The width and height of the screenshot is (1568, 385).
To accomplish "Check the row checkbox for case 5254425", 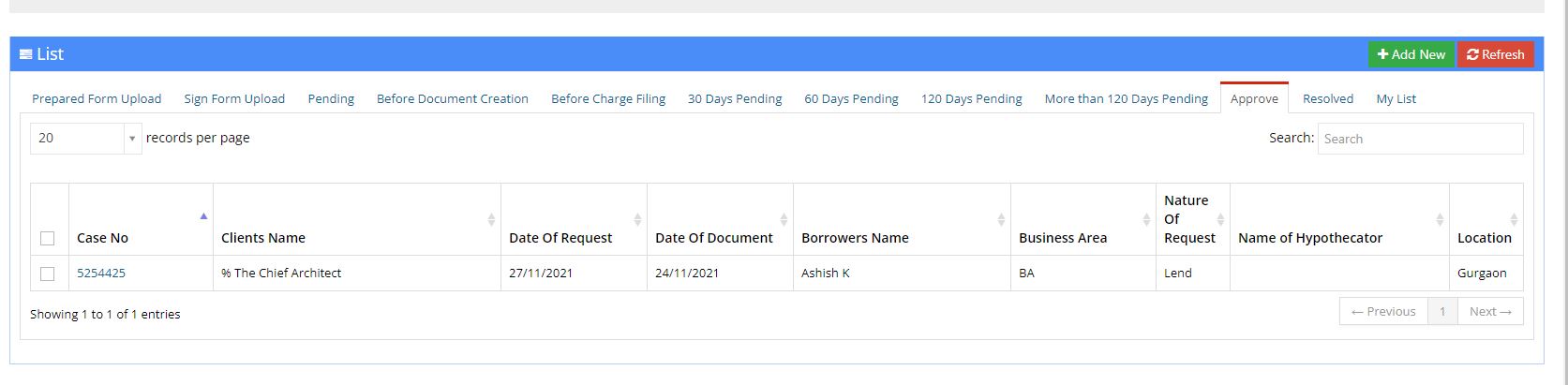I will (48, 274).
